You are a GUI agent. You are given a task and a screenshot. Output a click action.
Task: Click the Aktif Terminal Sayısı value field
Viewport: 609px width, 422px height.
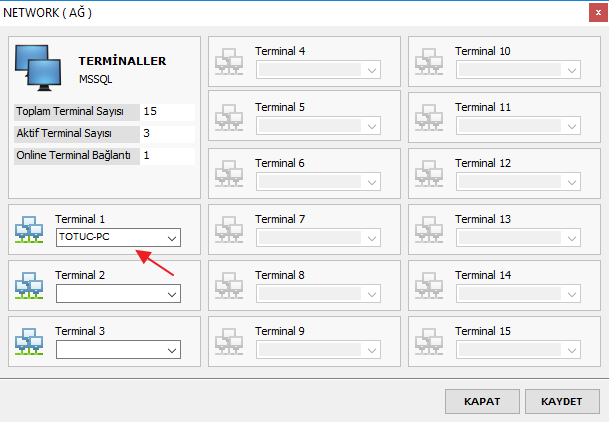tap(168, 134)
